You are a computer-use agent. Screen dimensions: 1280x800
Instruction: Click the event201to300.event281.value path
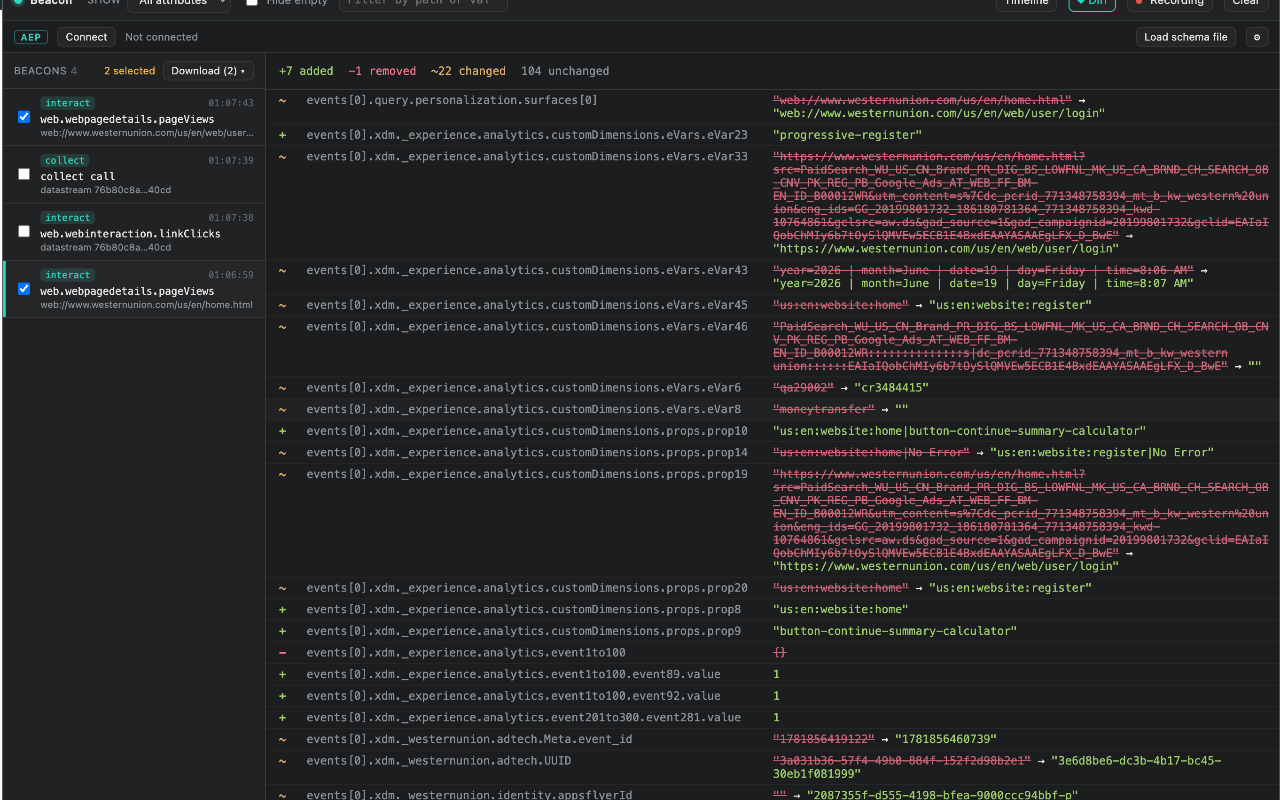[523, 718]
